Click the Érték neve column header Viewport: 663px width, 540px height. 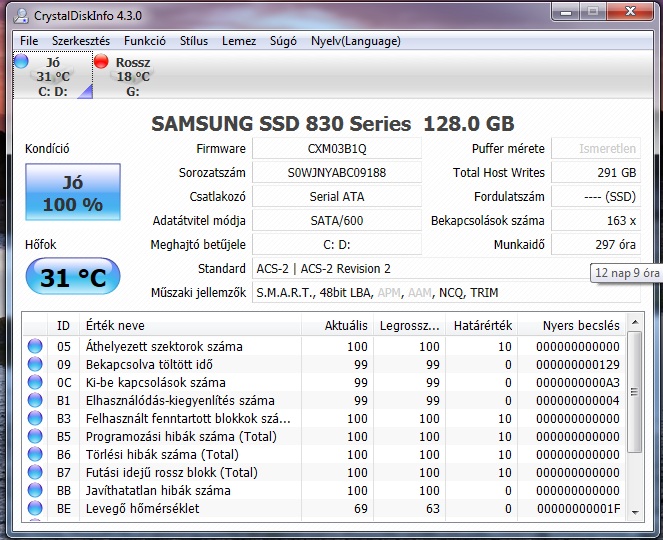point(190,326)
